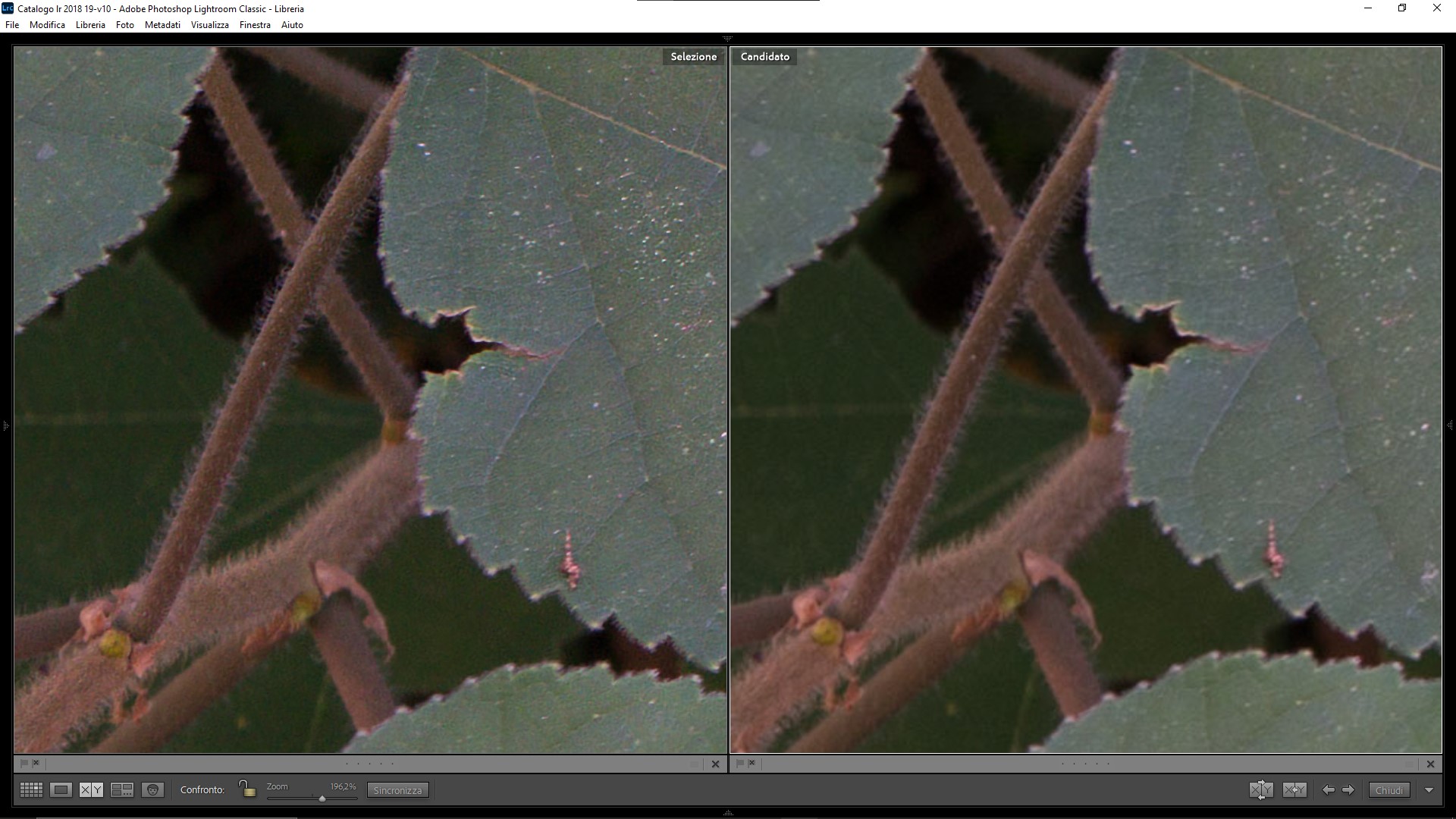Click the Chiudi button

point(1389,790)
